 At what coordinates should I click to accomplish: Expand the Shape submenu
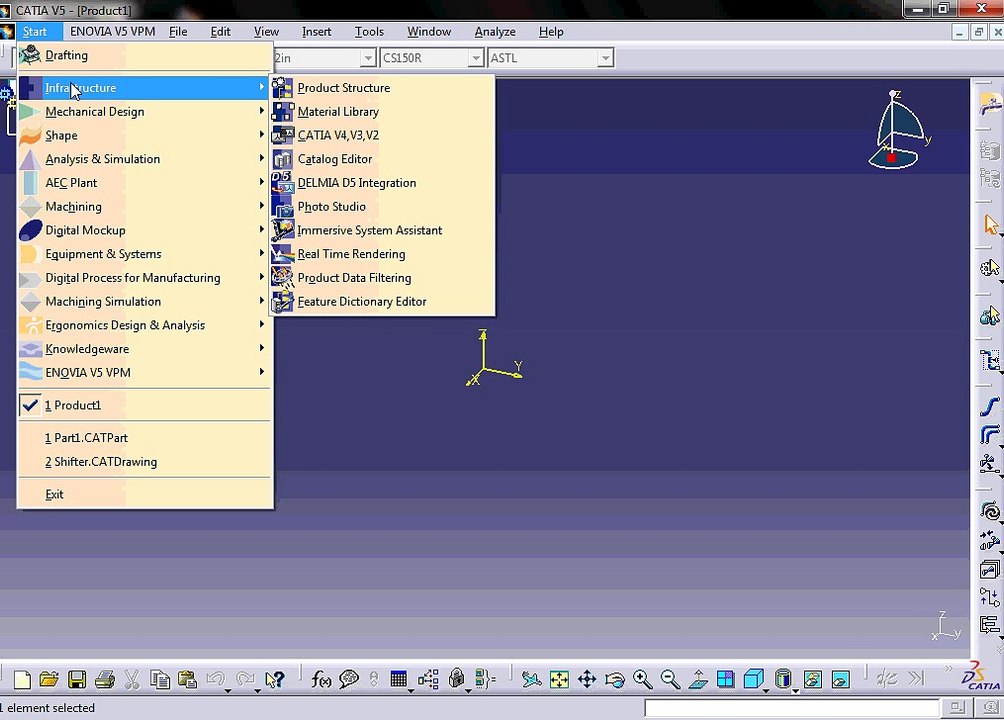145,135
